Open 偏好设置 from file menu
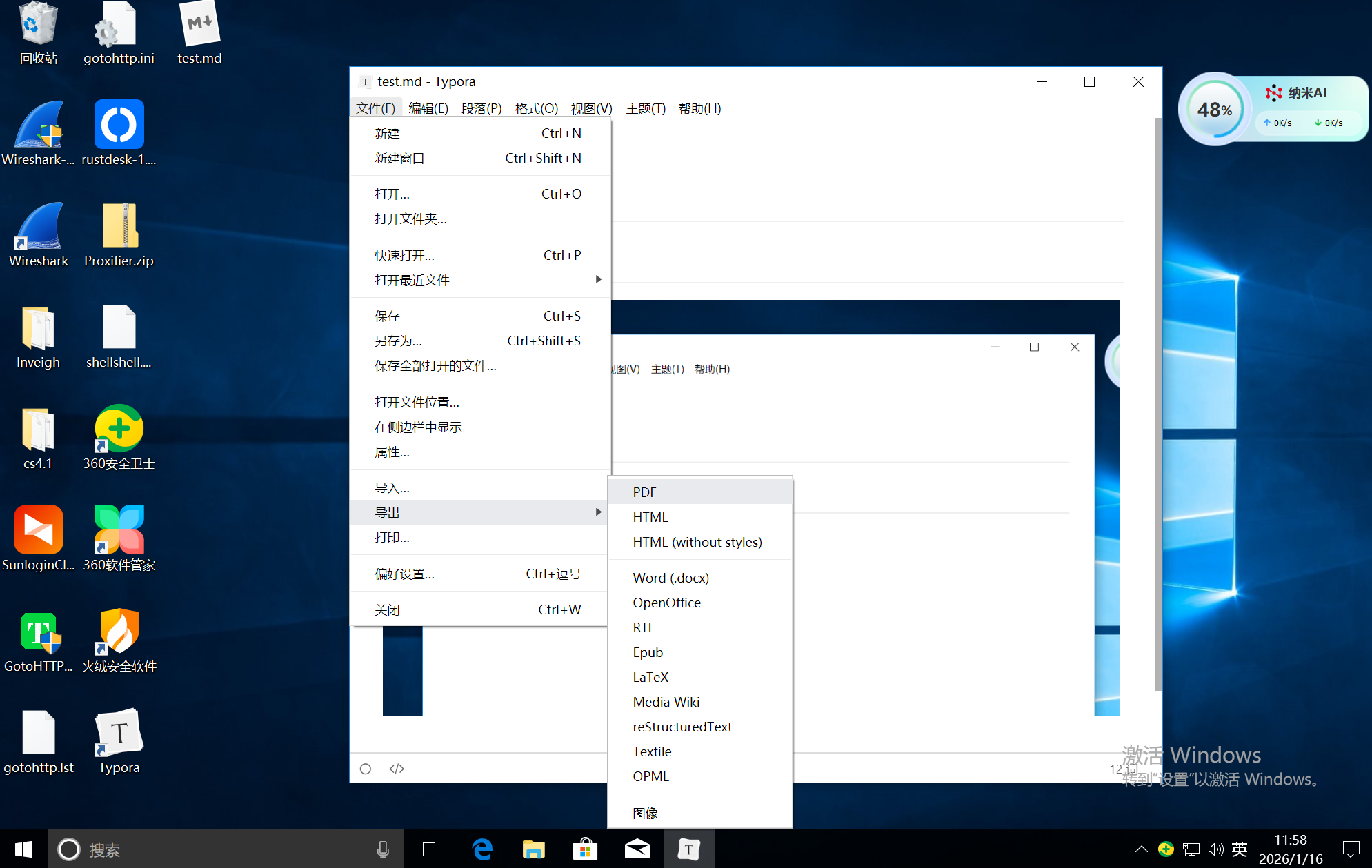 [x=404, y=574]
